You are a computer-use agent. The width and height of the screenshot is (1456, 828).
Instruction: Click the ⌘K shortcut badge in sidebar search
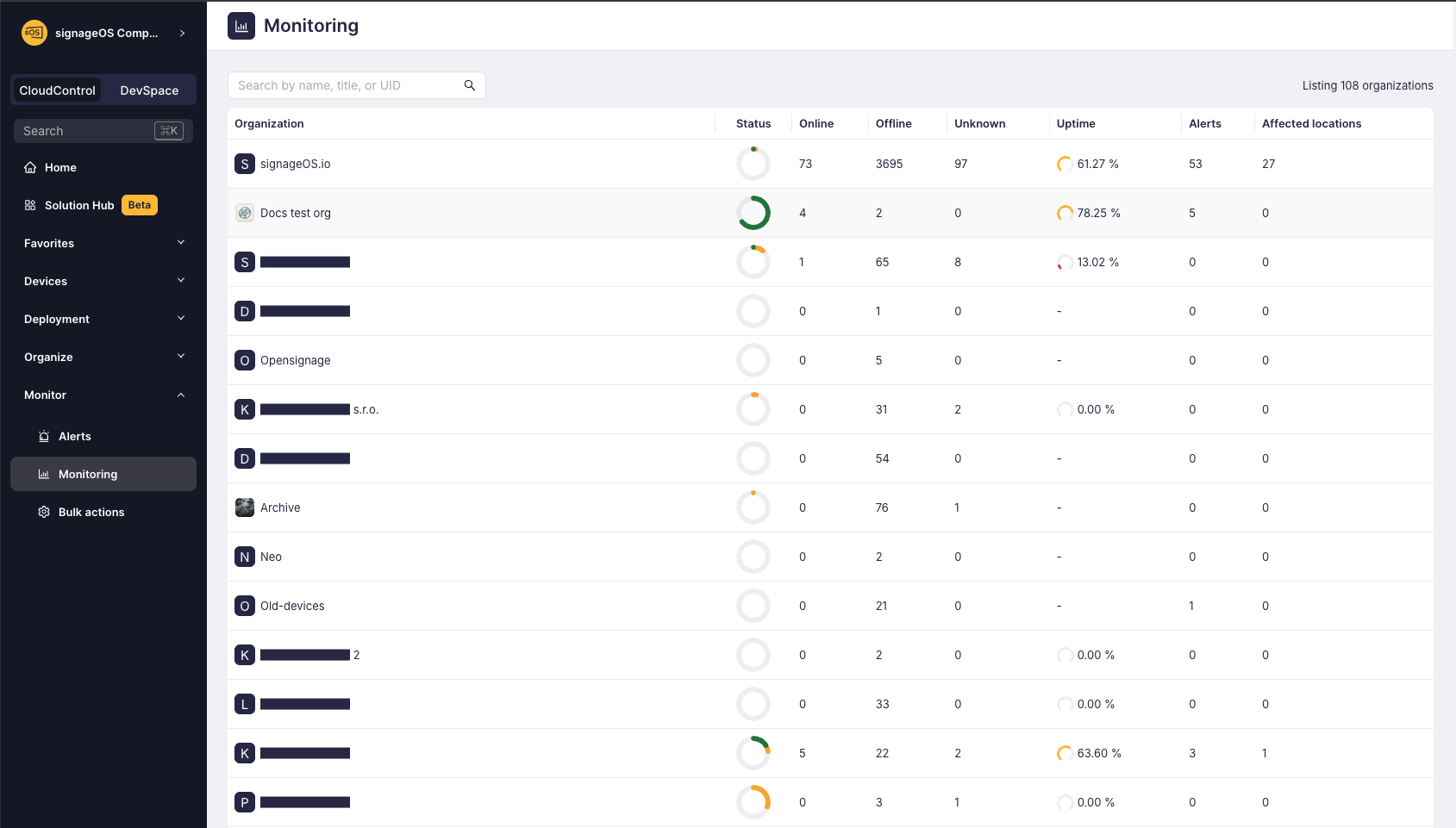tap(169, 131)
